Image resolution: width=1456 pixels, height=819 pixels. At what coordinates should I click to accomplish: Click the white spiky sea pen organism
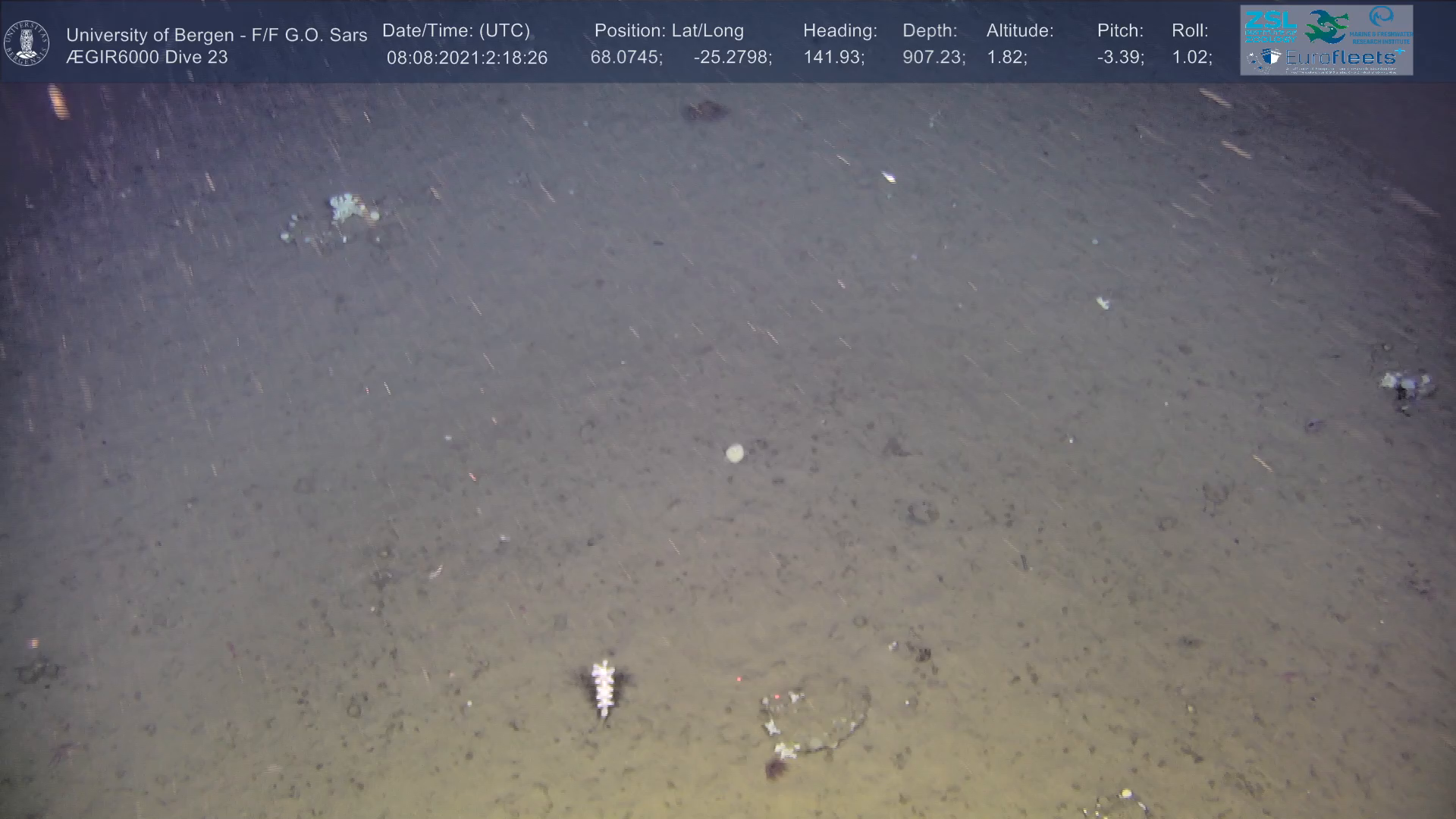point(604,687)
